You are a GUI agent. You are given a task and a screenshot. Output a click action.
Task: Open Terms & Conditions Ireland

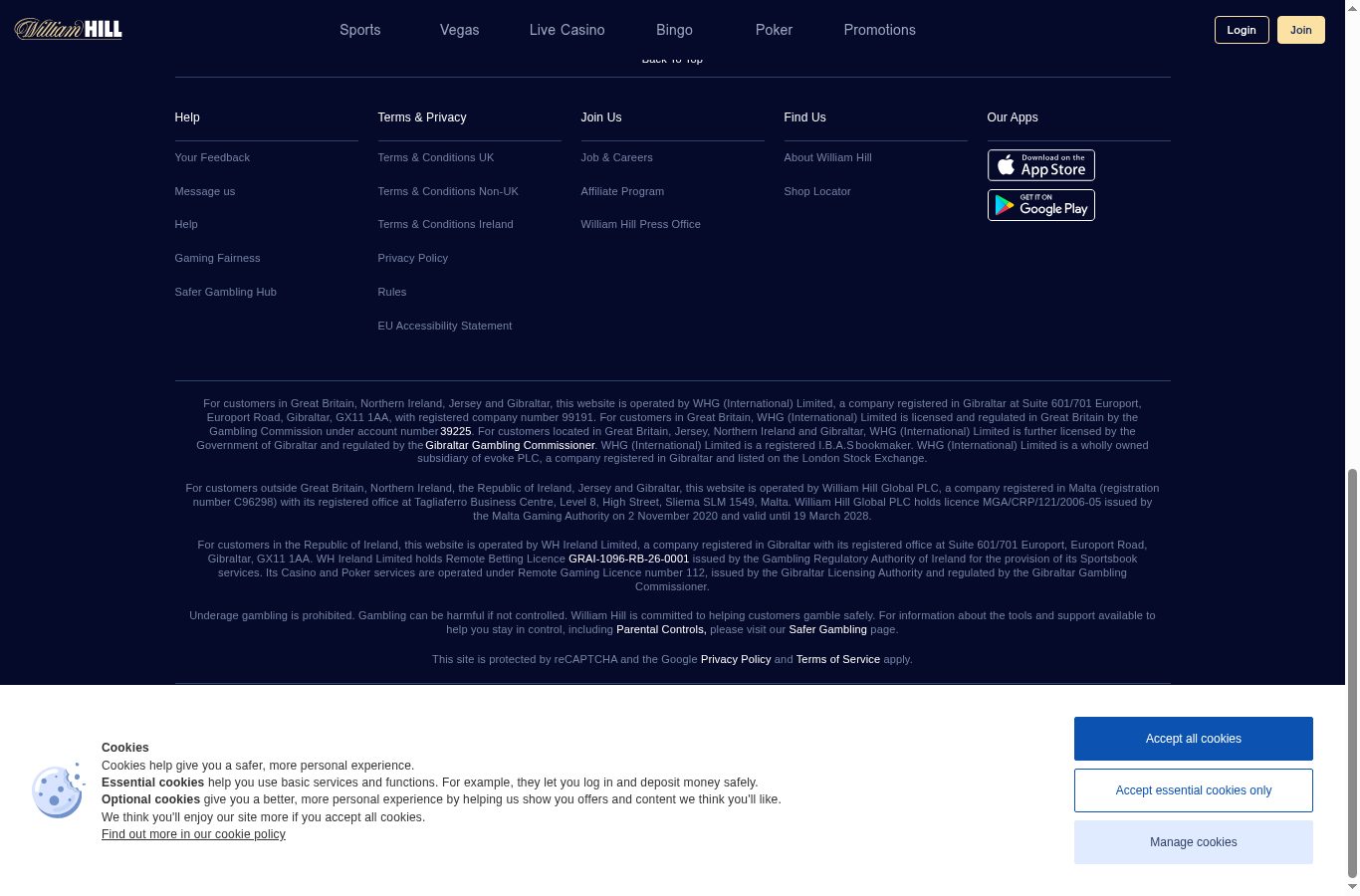(x=445, y=224)
